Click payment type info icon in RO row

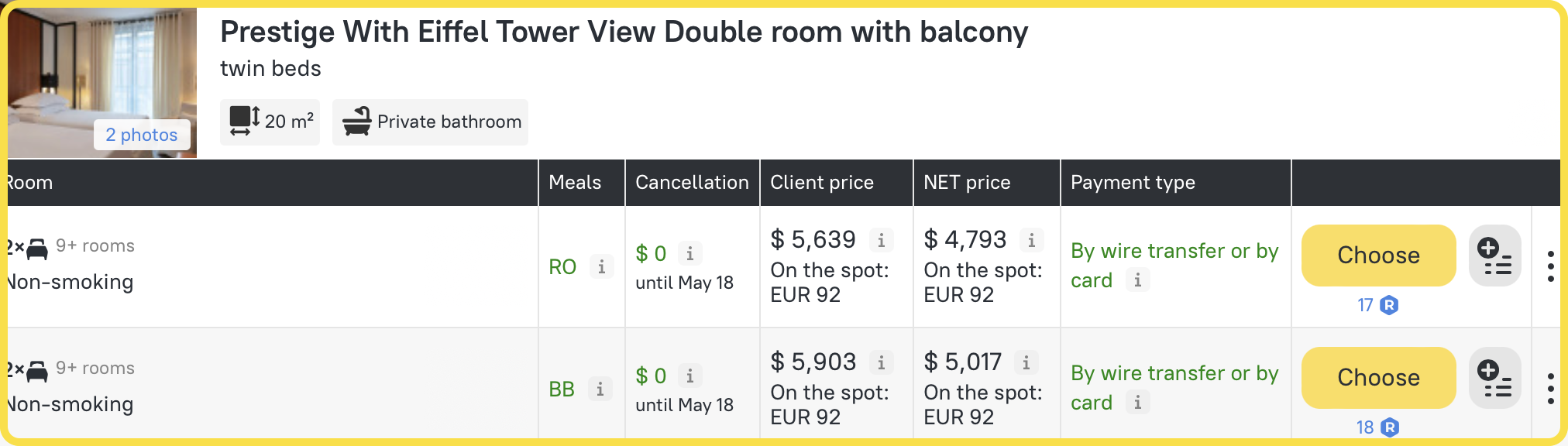pos(1137,280)
